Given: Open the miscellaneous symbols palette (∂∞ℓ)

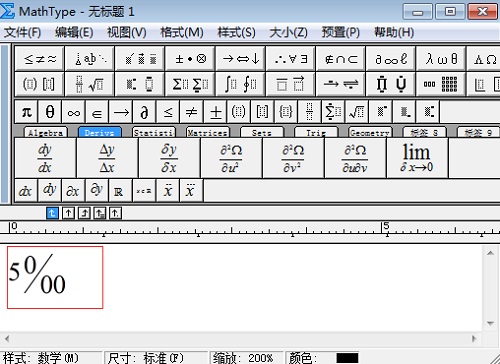Looking at the screenshot, I should [x=391, y=59].
